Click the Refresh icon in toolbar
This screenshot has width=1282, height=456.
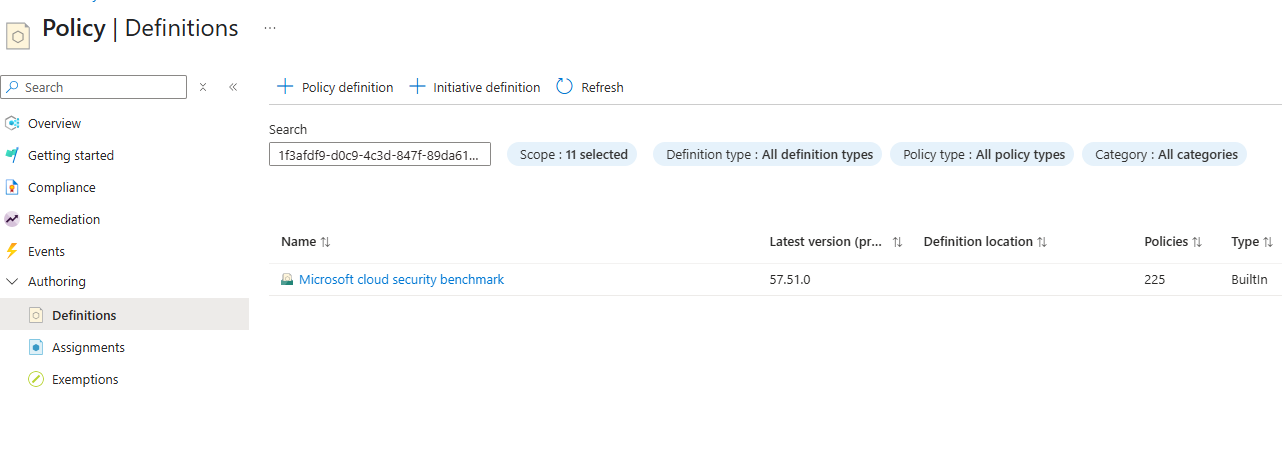click(565, 87)
